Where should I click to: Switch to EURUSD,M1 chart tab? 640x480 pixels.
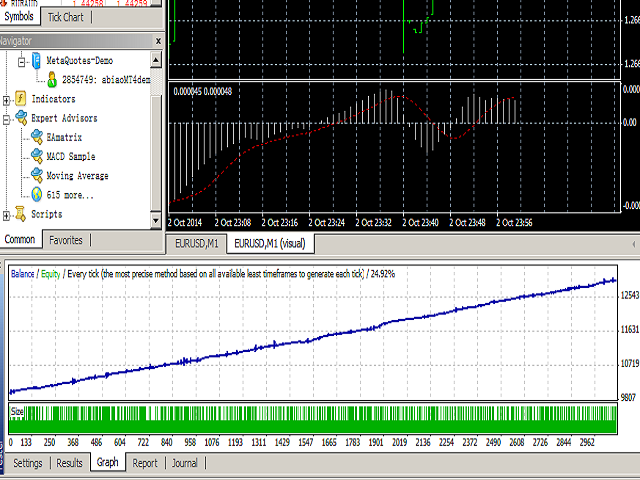tap(197, 244)
